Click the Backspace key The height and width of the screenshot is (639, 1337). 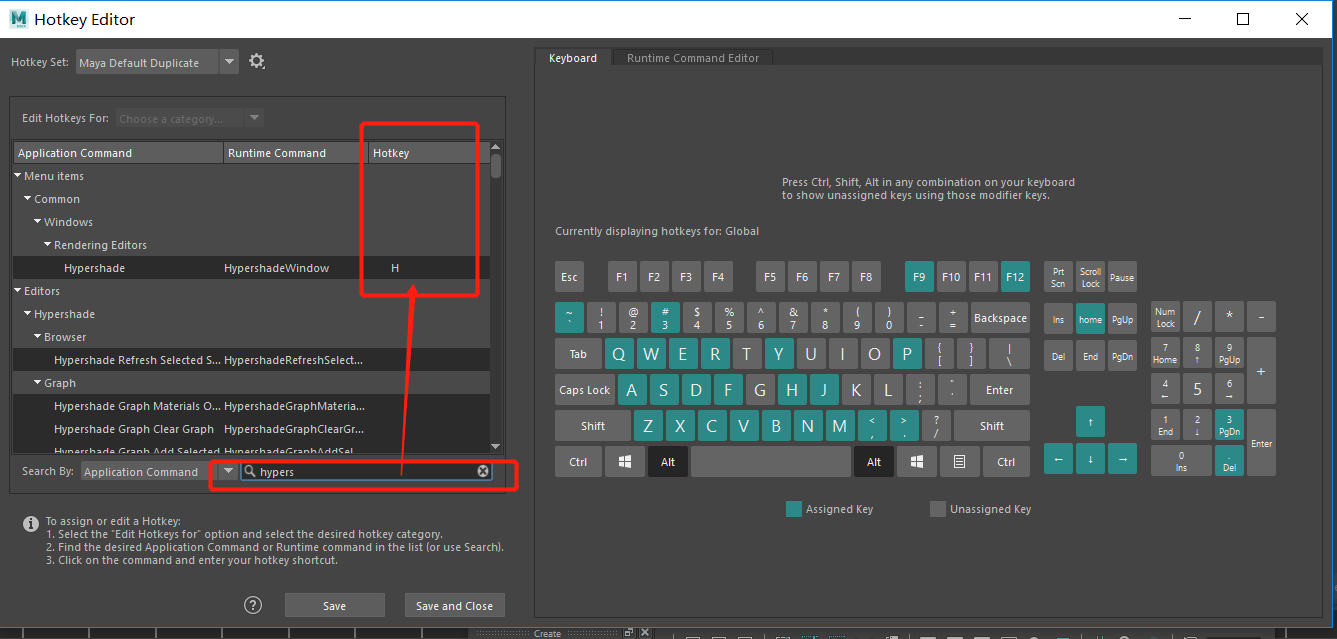click(1000, 318)
